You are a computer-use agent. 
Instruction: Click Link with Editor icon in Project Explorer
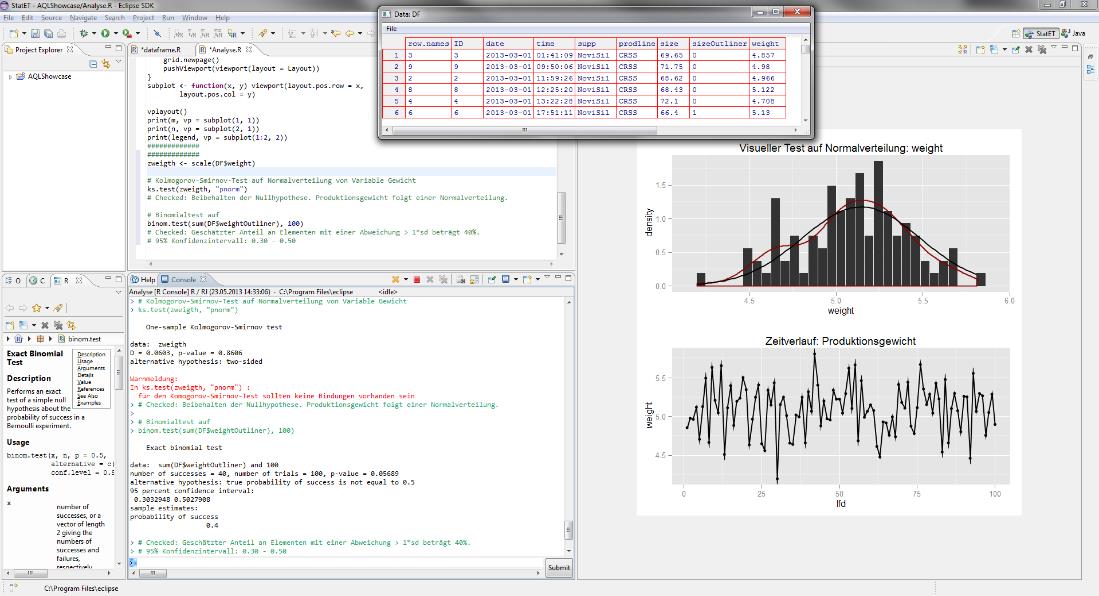[106, 64]
